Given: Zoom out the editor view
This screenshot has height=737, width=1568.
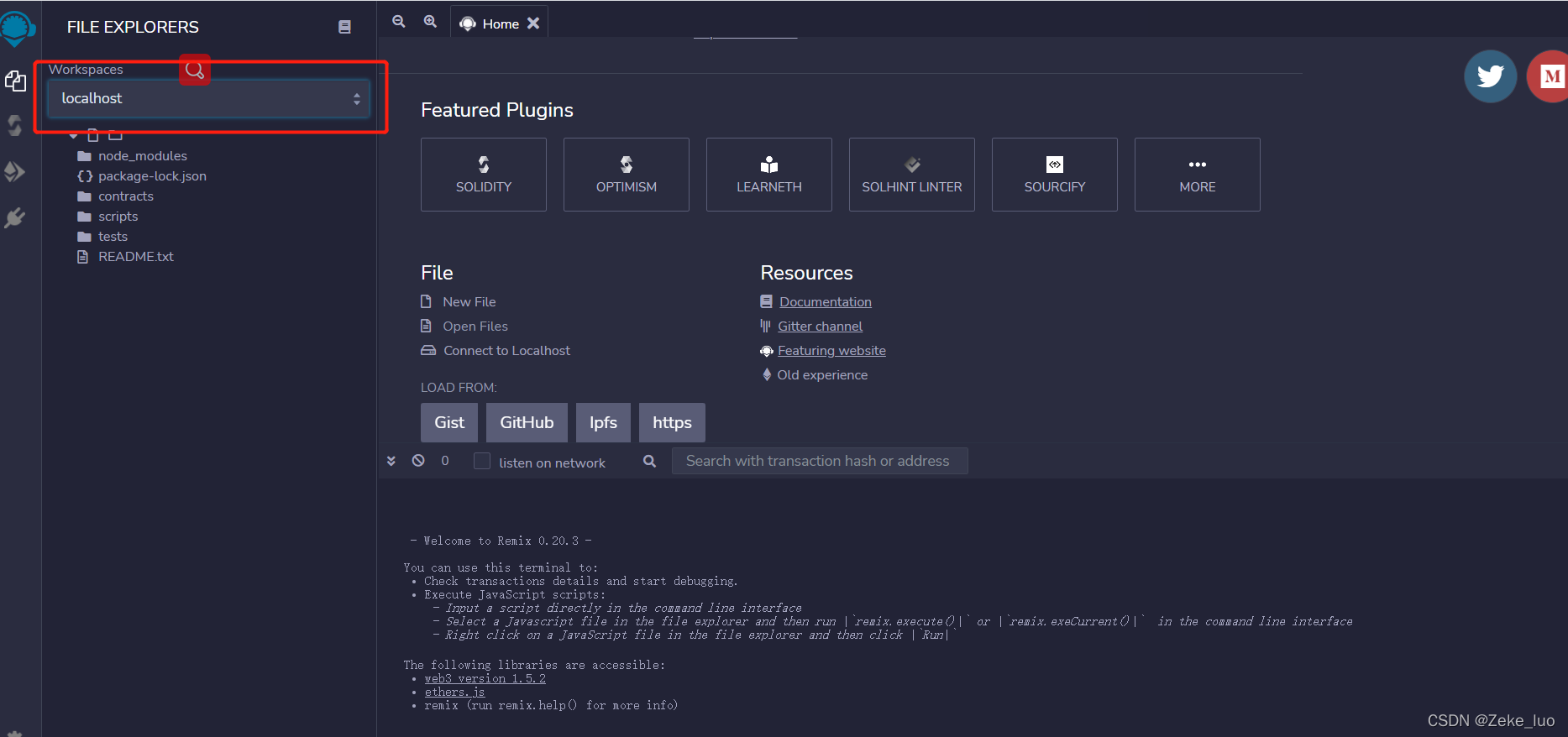Looking at the screenshot, I should 399,22.
